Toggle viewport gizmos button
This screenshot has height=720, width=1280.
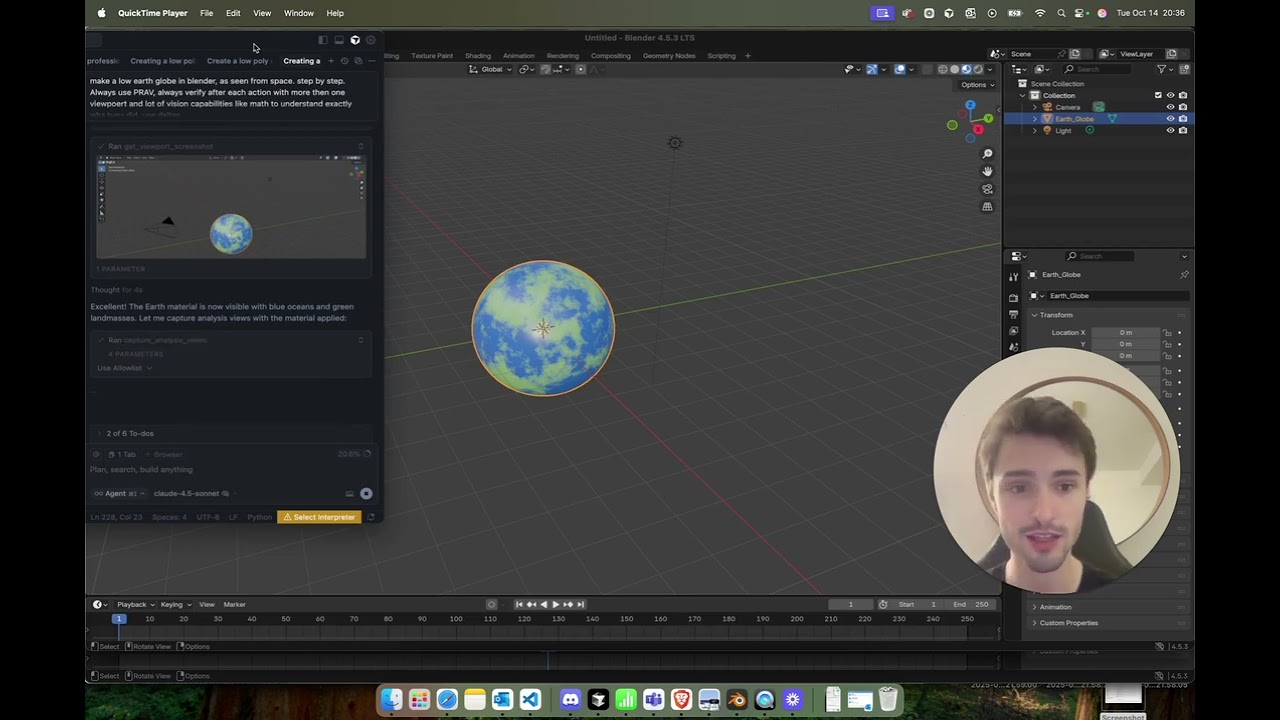[x=872, y=69]
